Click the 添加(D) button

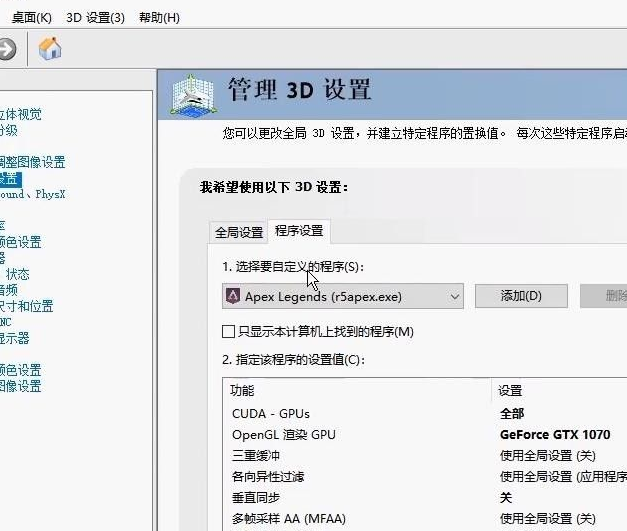(x=521, y=296)
